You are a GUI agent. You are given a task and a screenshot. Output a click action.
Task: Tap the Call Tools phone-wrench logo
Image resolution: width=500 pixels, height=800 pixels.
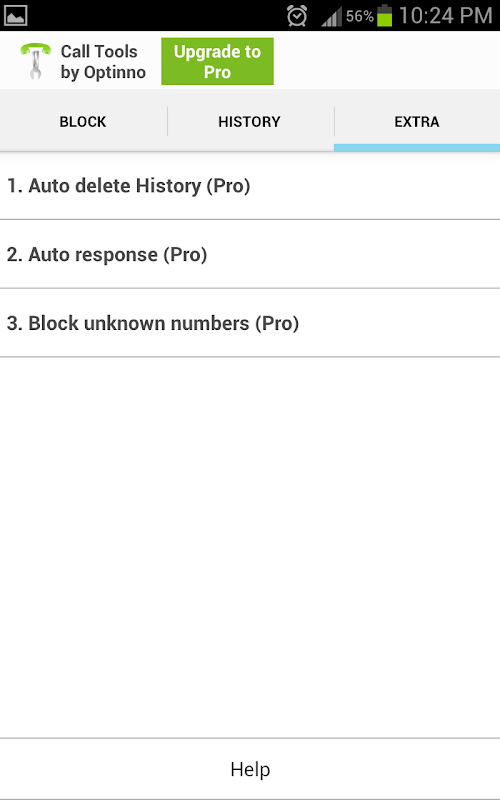coord(35,61)
